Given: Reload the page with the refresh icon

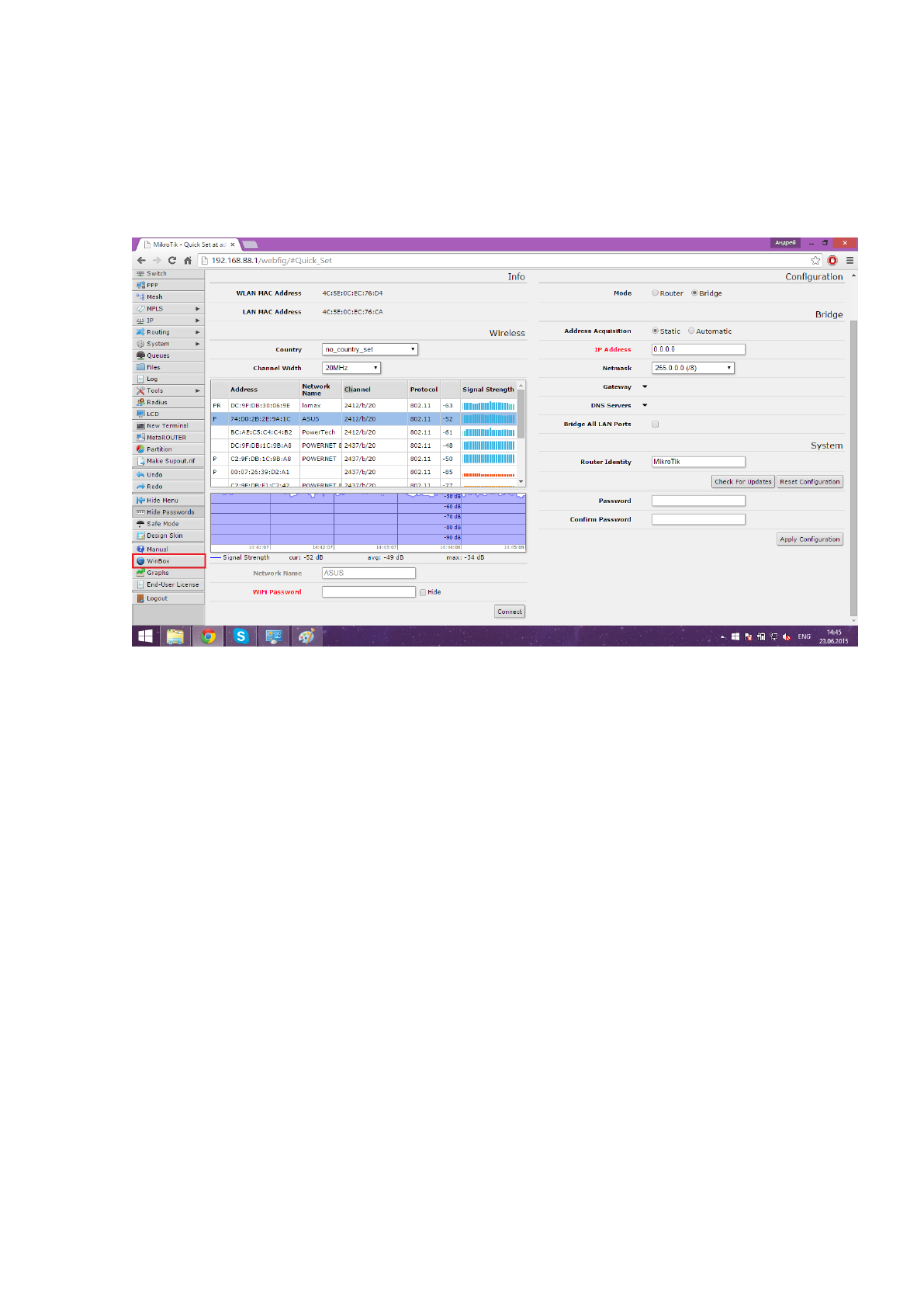Looking at the screenshot, I should [172, 261].
